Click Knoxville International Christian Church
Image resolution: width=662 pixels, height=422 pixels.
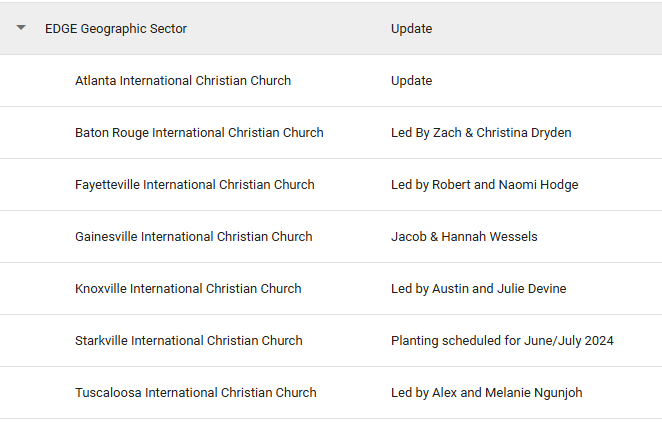click(188, 289)
